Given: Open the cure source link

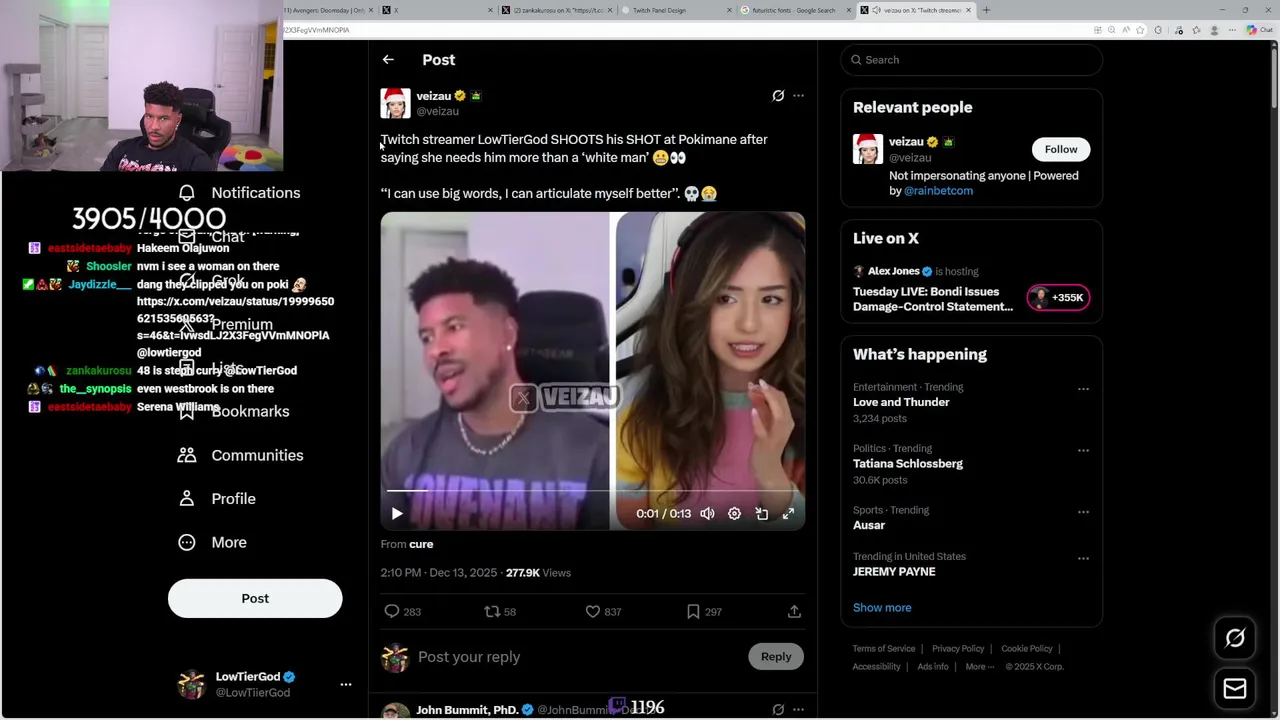Looking at the screenshot, I should coord(421,544).
